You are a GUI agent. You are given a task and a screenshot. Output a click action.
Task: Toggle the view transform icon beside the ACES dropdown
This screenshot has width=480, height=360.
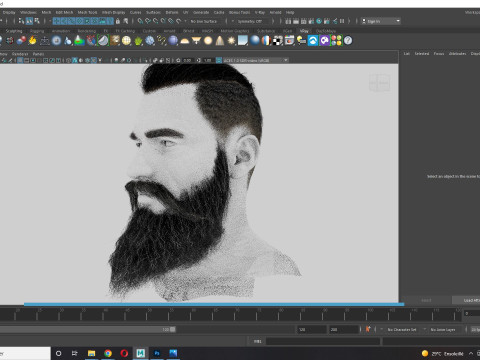[219, 60]
